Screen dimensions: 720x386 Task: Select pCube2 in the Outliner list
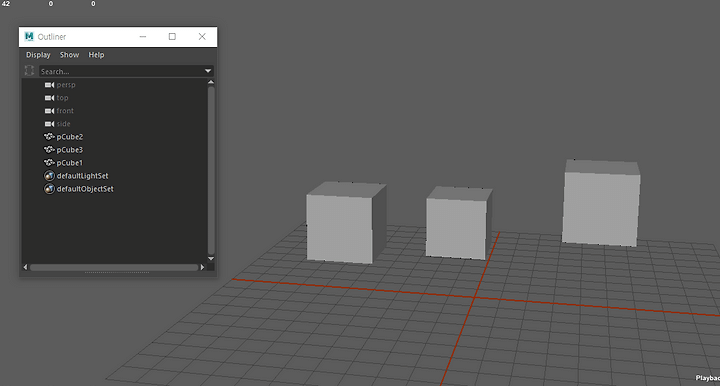coord(70,137)
